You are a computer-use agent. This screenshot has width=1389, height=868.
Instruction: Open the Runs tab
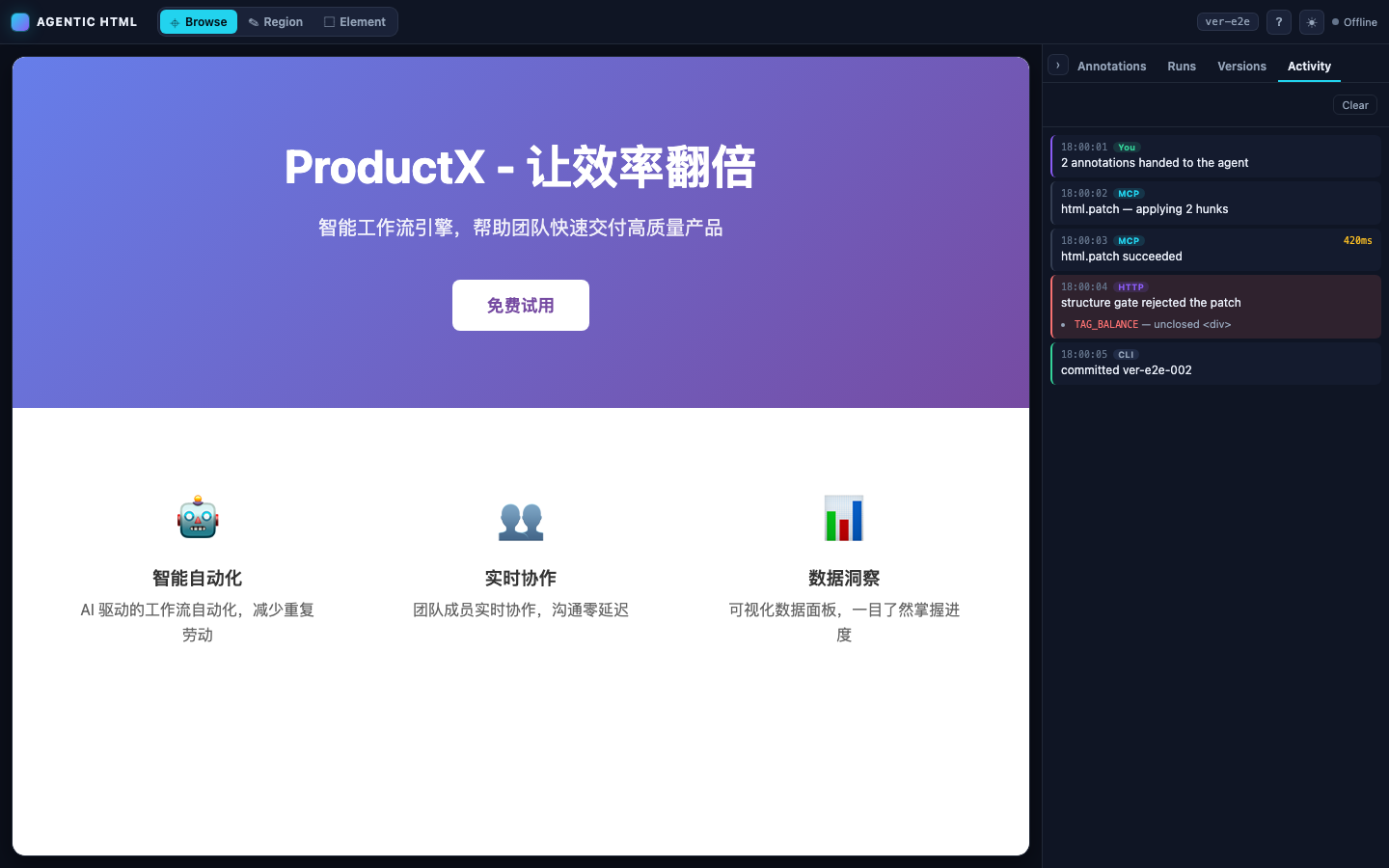coord(1182,67)
